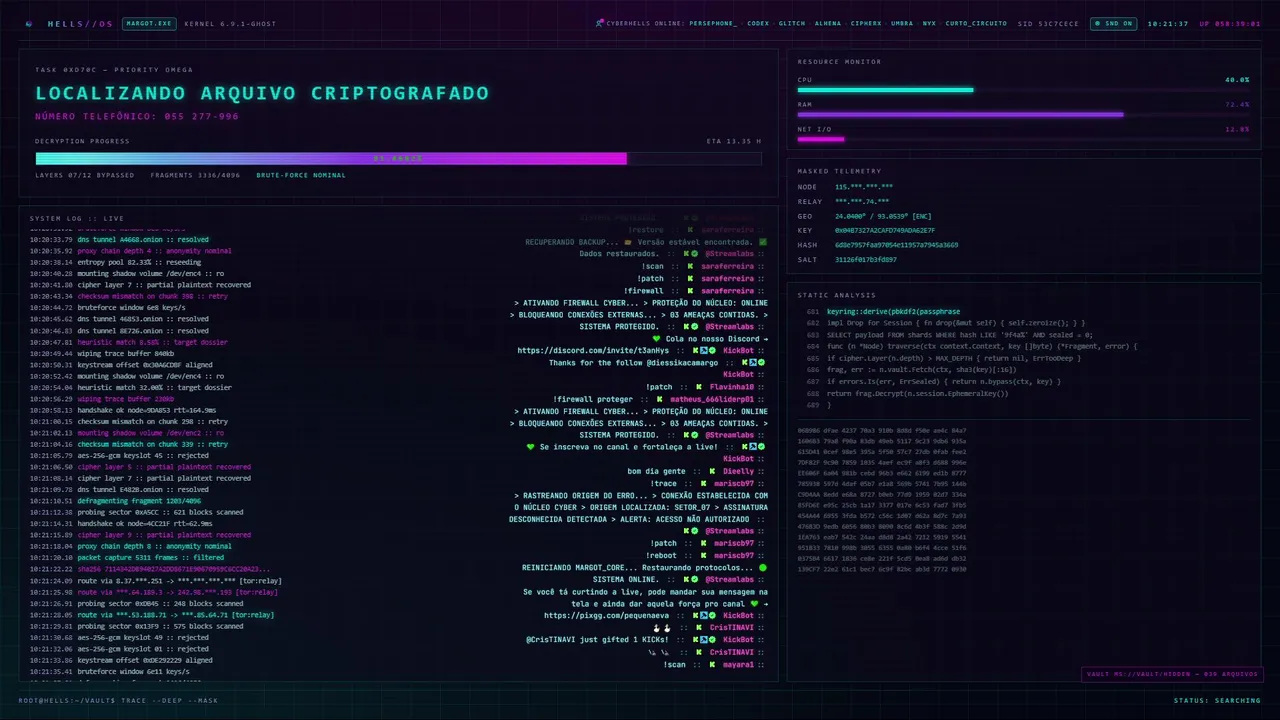Viewport: 1280px width, 720px height.
Task: Click the KEY value 0x04B7327A2CAFD749ADA62E7F
Action: pos(885,230)
